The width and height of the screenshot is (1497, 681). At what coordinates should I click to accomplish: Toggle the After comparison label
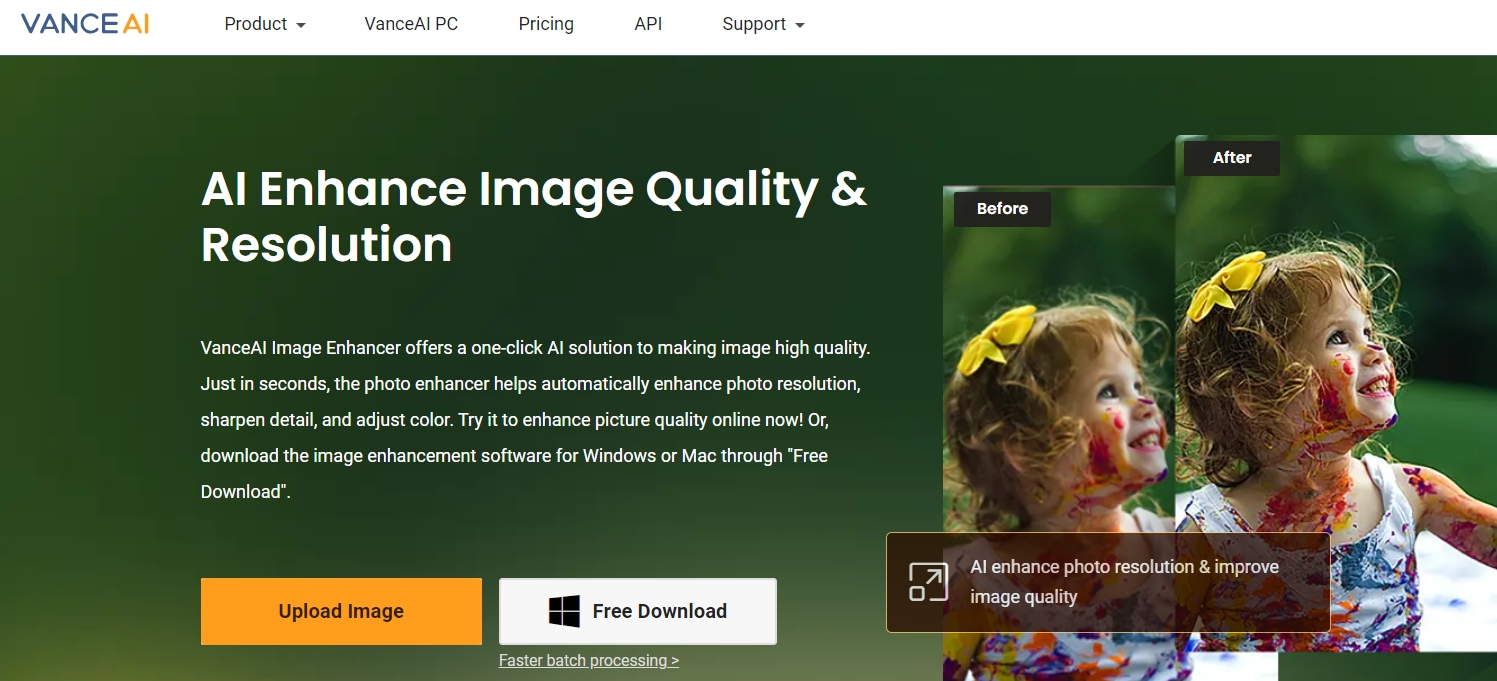pos(1231,157)
